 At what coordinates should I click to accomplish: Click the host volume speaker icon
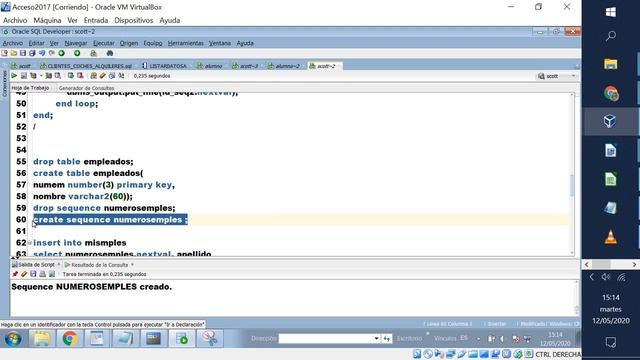[606, 278]
